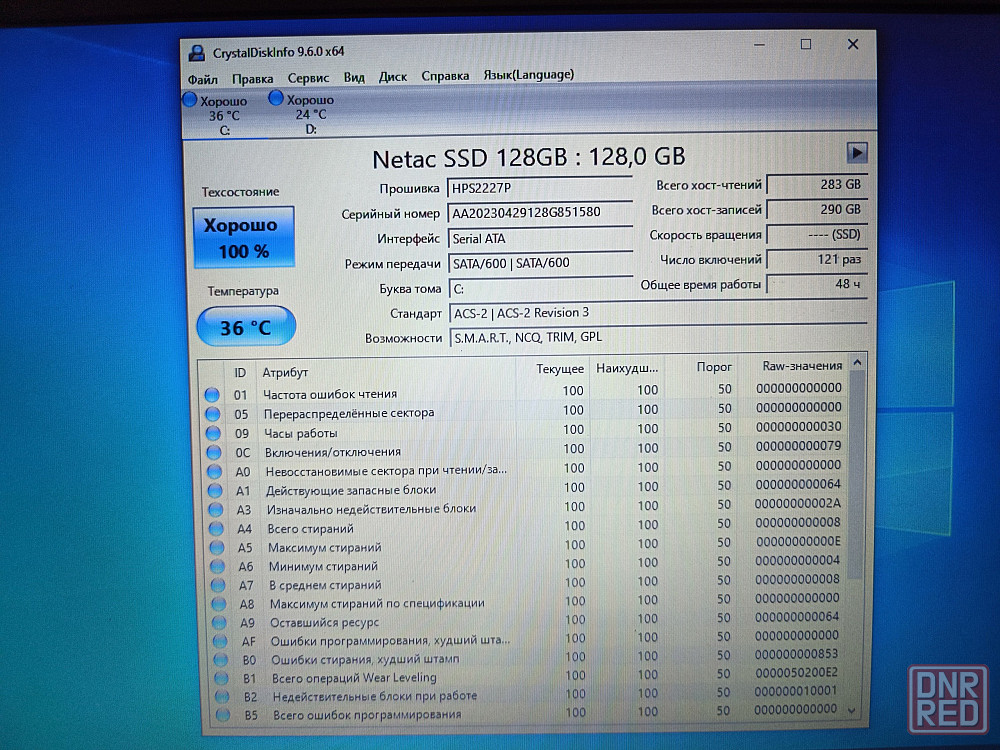This screenshot has height=750, width=1000.
Task: Click the next disk arrow button
Action: pyautogui.click(x=857, y=153)
